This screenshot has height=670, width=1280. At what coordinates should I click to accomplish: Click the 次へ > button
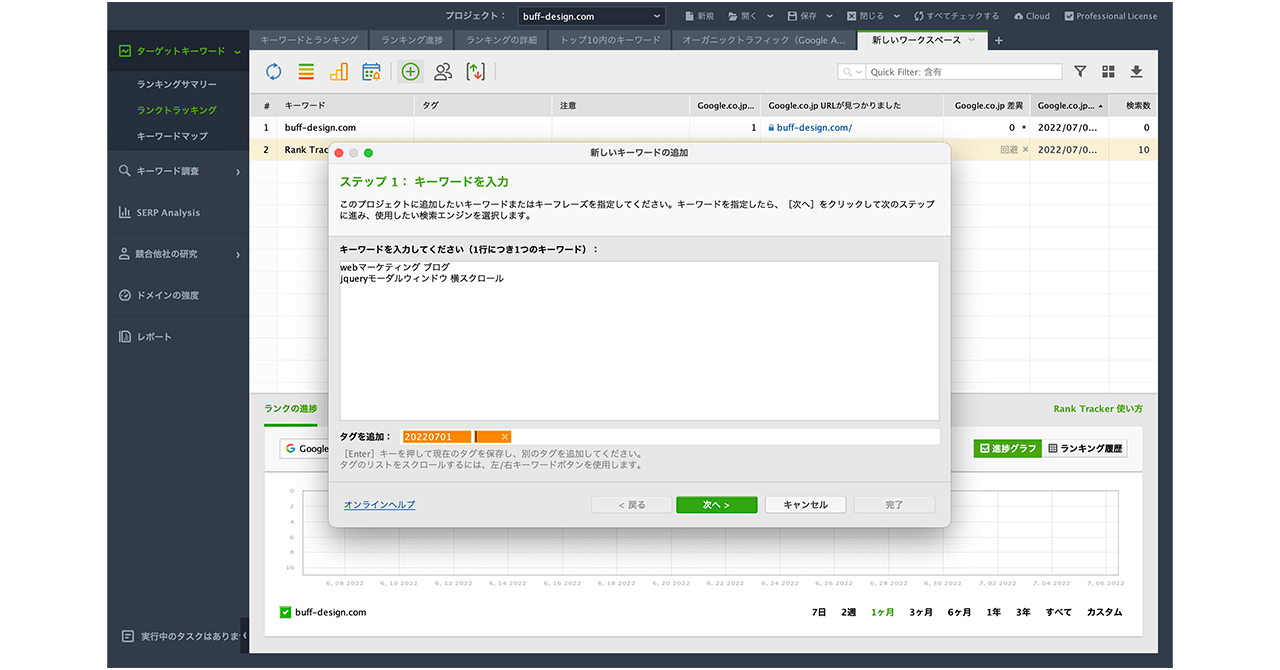point(716,505)
